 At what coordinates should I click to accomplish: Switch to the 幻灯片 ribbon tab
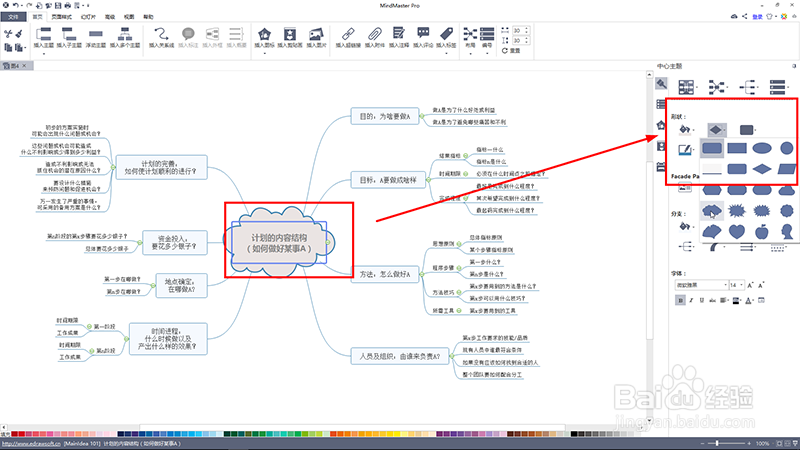coord(88,17)
